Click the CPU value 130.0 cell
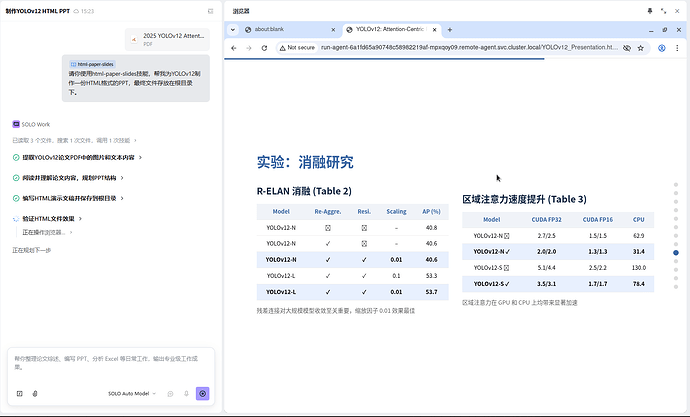 pos(639,267)
